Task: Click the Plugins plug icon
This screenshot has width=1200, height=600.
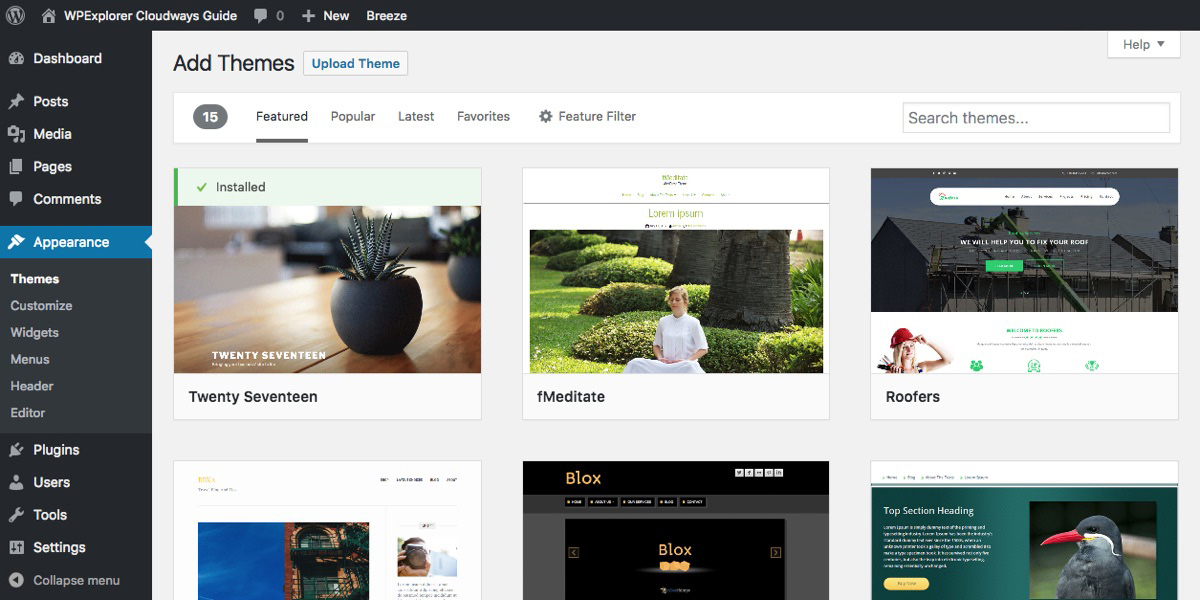Action: coord(16,450)
